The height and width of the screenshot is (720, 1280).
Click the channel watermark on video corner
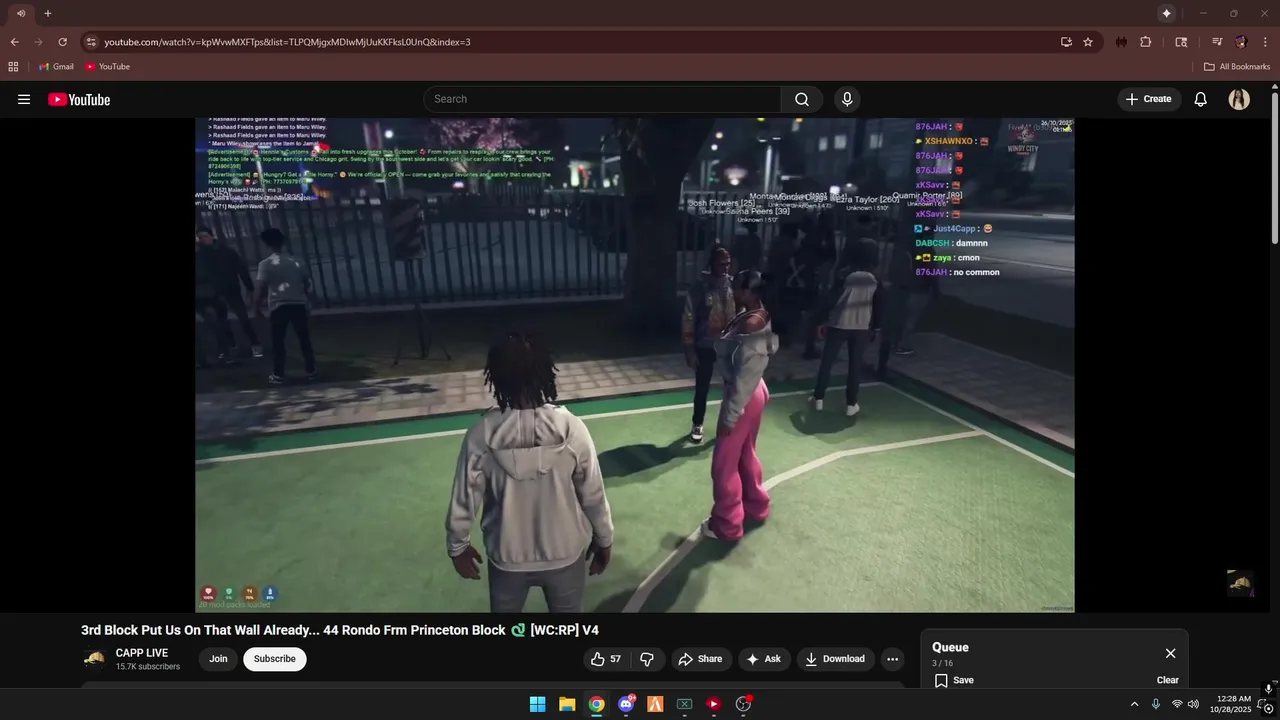point(1240,583)
